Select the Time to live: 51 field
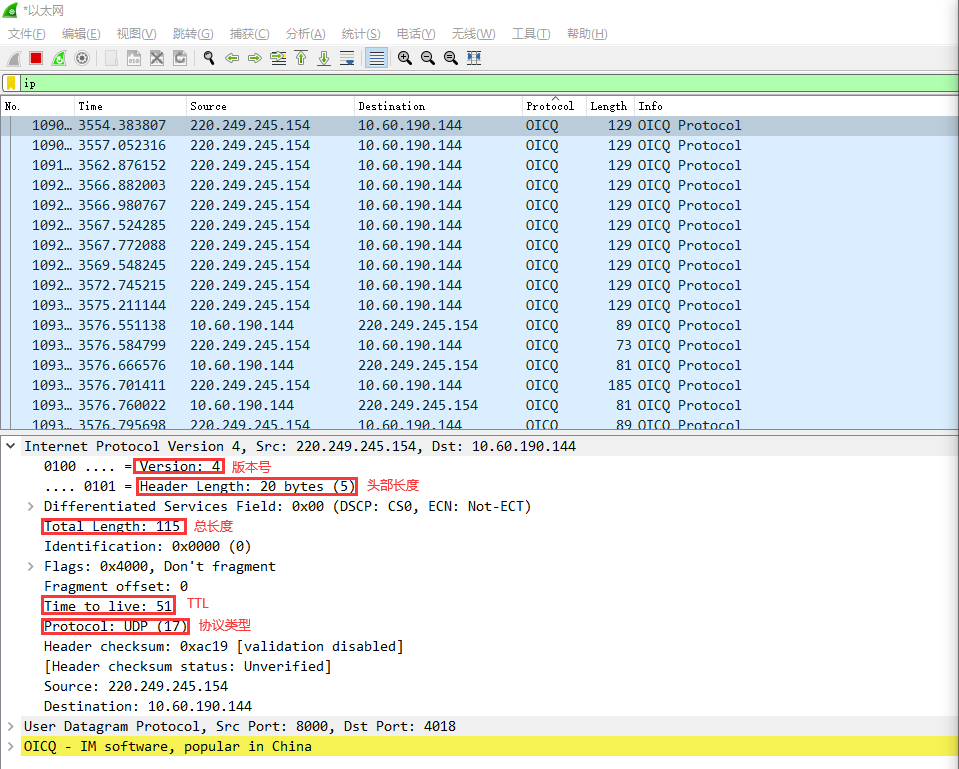Screen dimensions: 959x769 point(108,606)
